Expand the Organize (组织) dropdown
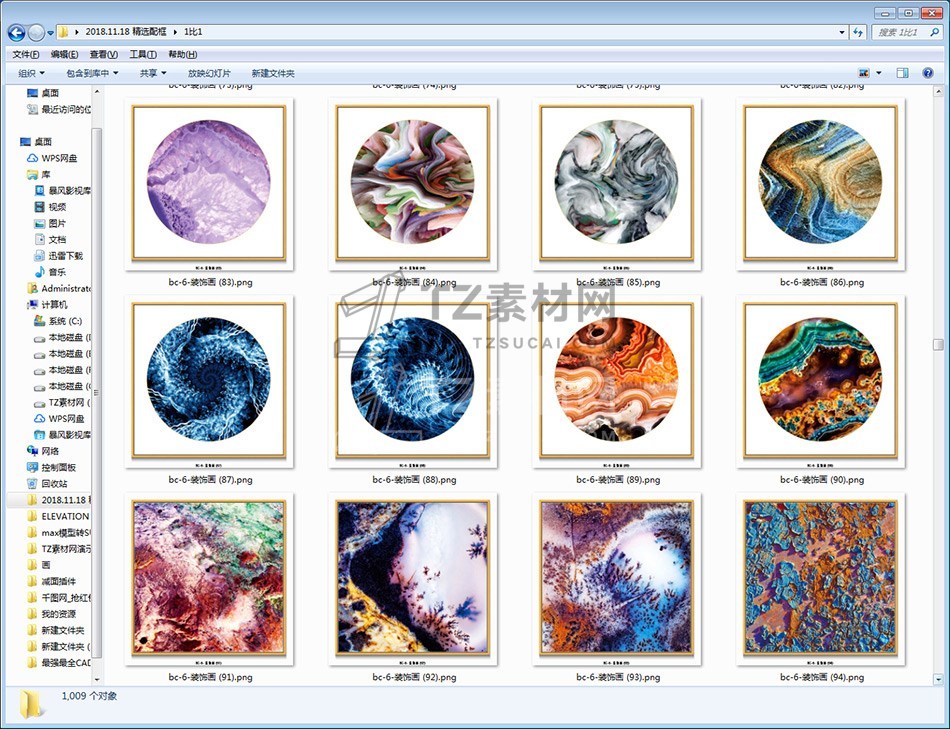 31,73
